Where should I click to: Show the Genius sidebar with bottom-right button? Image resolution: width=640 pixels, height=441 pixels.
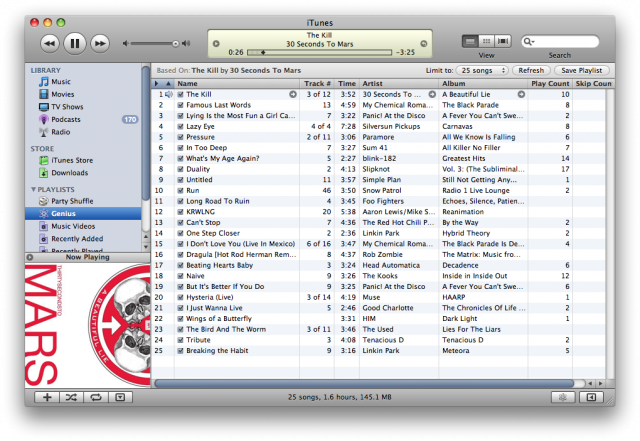[591, 397]
